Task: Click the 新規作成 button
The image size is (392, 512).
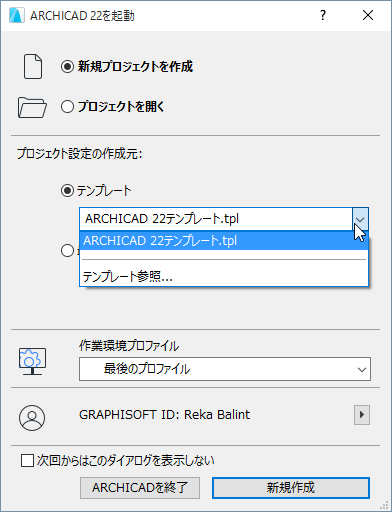Action: tap(291, 488)
